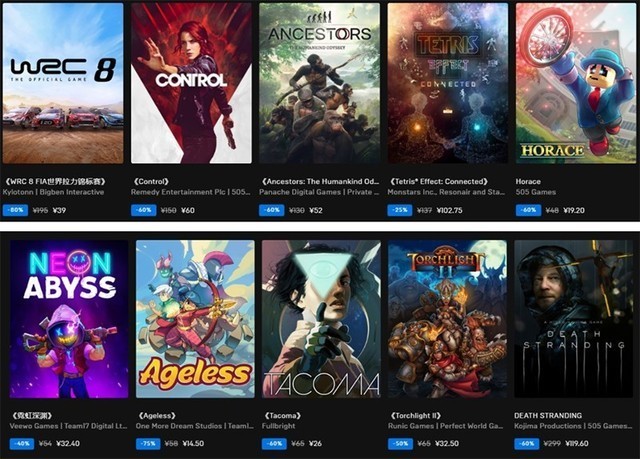The image size is (640, 459).
Task: Click the Horace game cover image
Action: 576,83
